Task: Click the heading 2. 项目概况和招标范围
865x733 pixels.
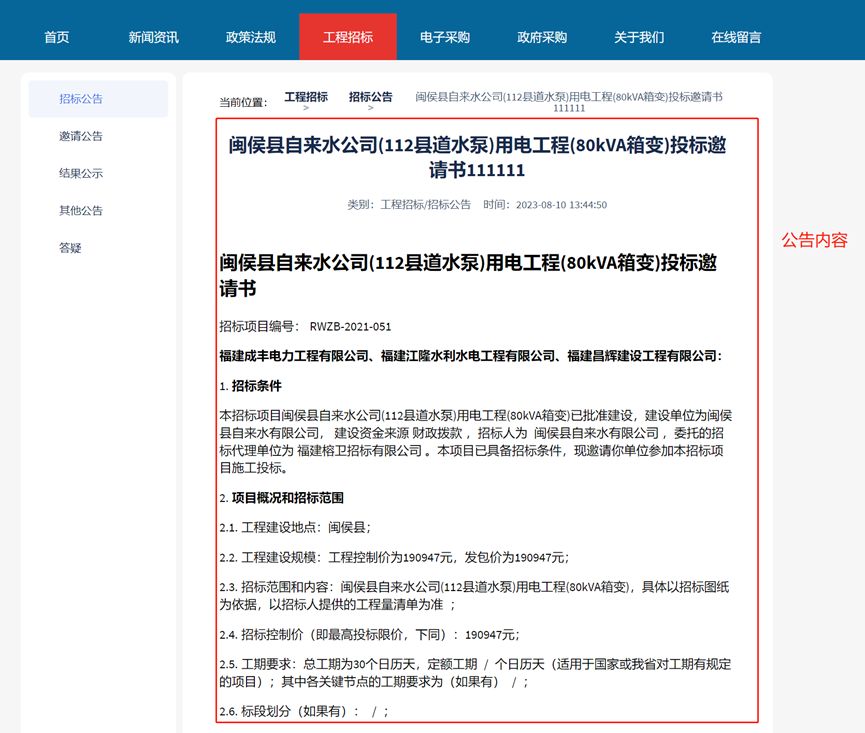Action: click(x=281, y=497)
